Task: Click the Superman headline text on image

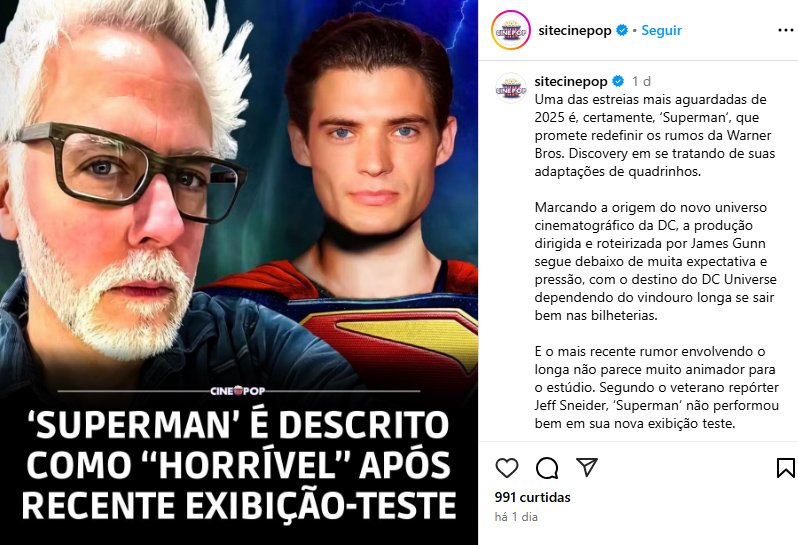Action: click(x=239, y=465)
